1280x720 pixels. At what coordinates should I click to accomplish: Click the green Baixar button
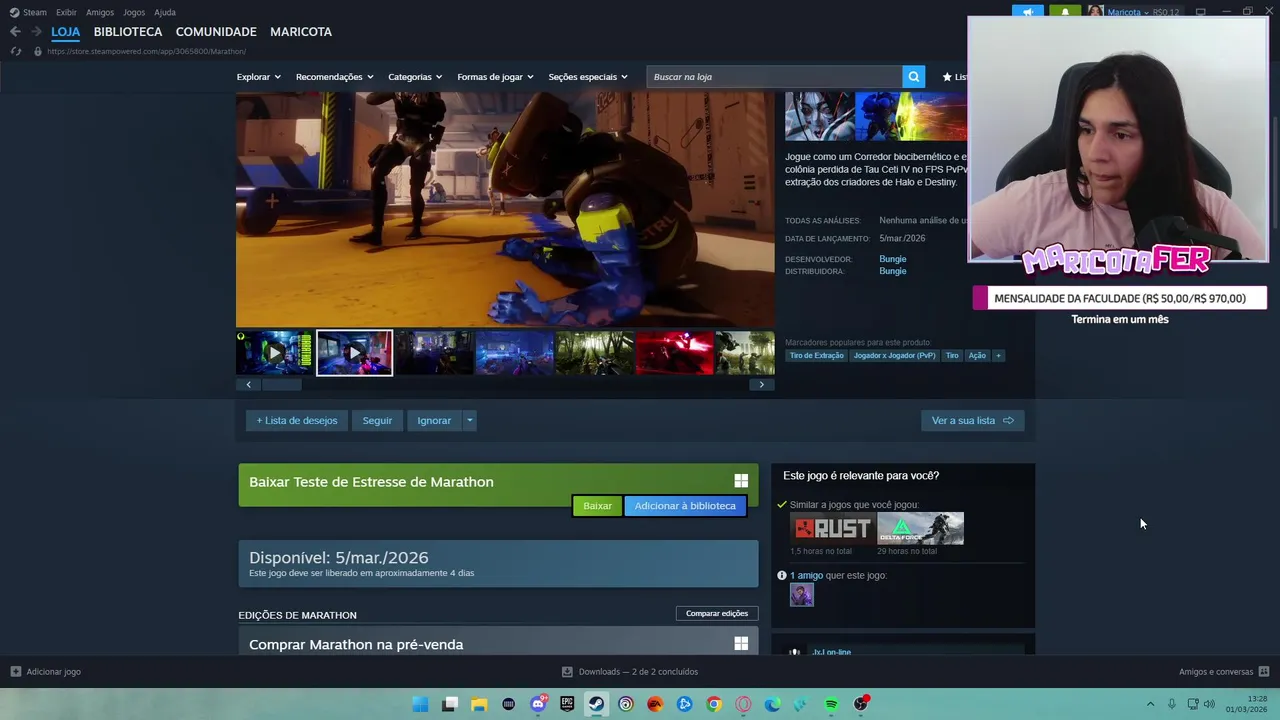tap(597, 506)
